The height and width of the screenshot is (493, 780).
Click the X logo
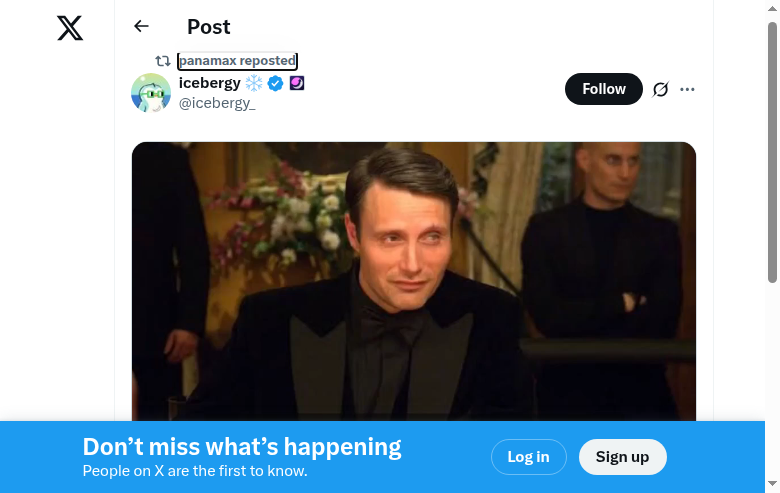70,28
